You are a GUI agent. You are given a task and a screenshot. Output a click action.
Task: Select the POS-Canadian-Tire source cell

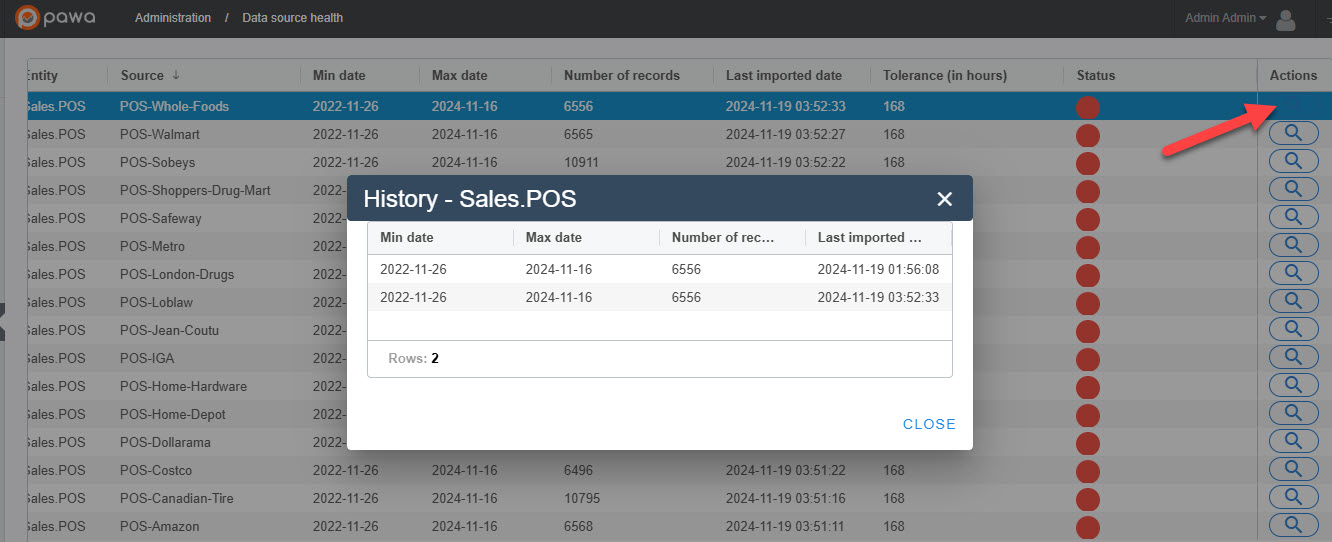177,498
